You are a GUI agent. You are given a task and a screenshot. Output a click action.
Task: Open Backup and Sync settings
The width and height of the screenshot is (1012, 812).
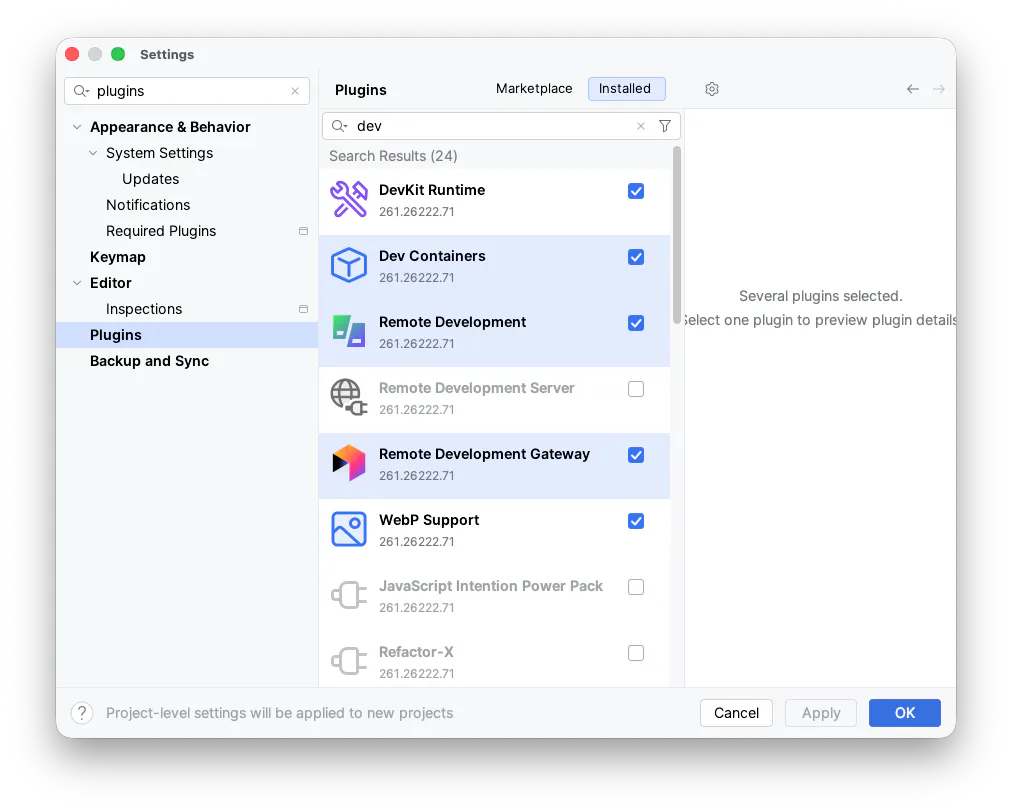(x=149, y=361)
